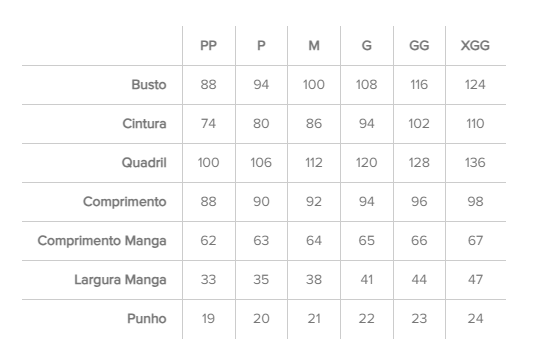Select Busto value 124 for XGG

click(475, 84)
